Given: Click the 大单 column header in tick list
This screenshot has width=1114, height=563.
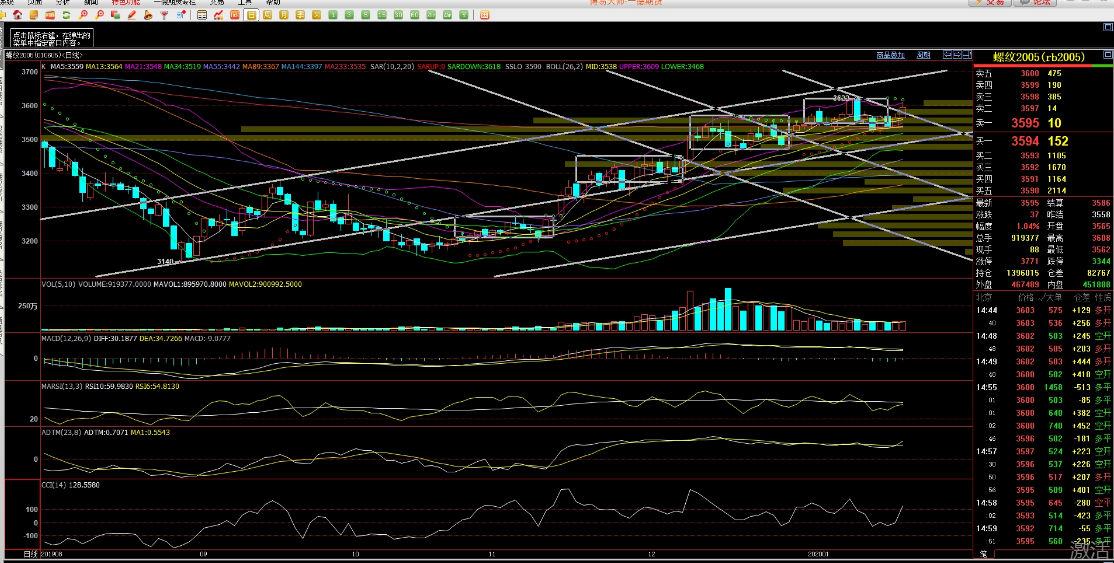Looking at the screenshot, I should tap(1054, 297).
